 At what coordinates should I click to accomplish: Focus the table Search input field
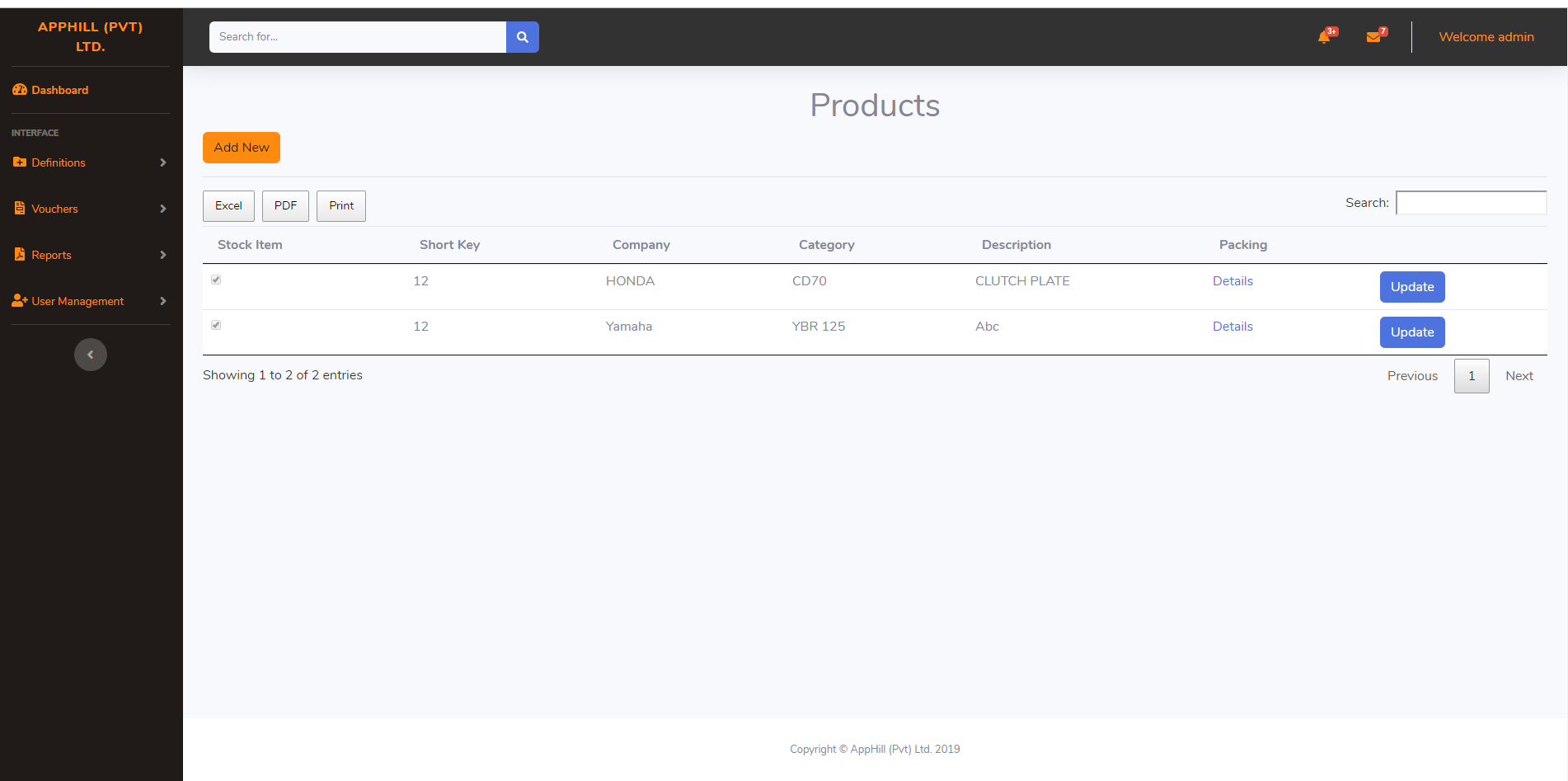(1471, 203)
